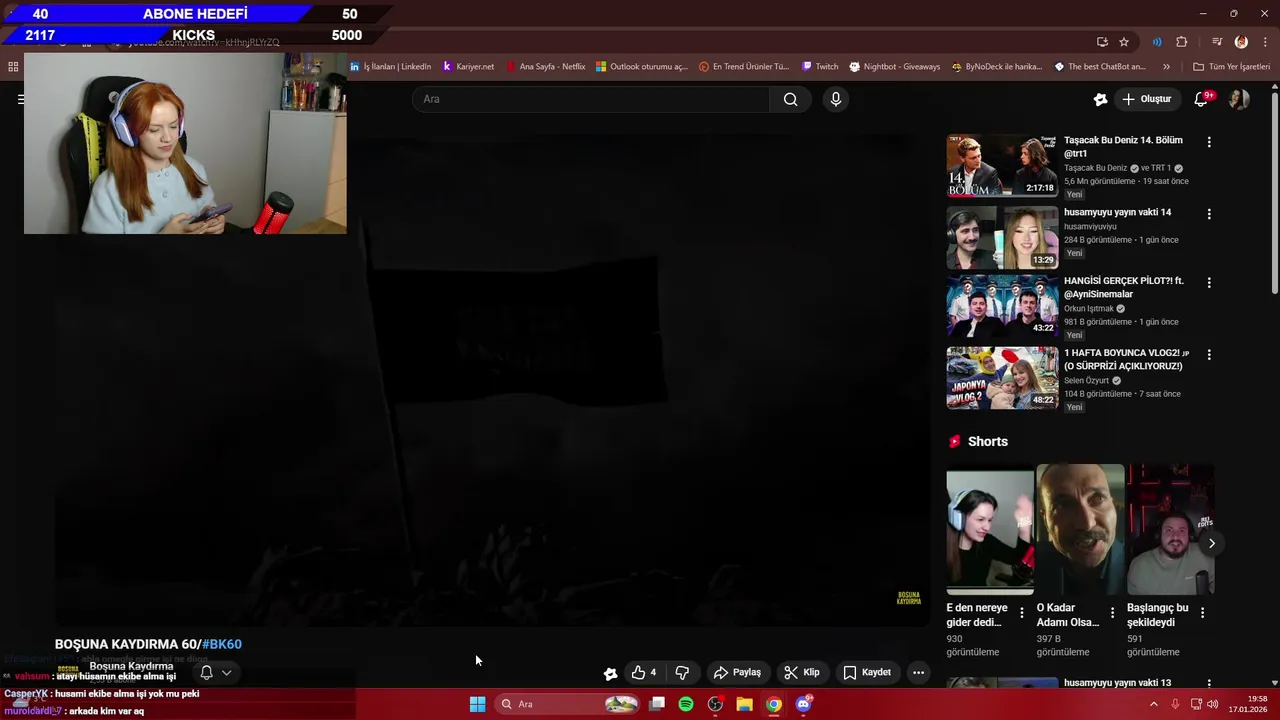Open File Explorer from the taskbar
This screenshot has width=1280, height=720.
[744, 704]
